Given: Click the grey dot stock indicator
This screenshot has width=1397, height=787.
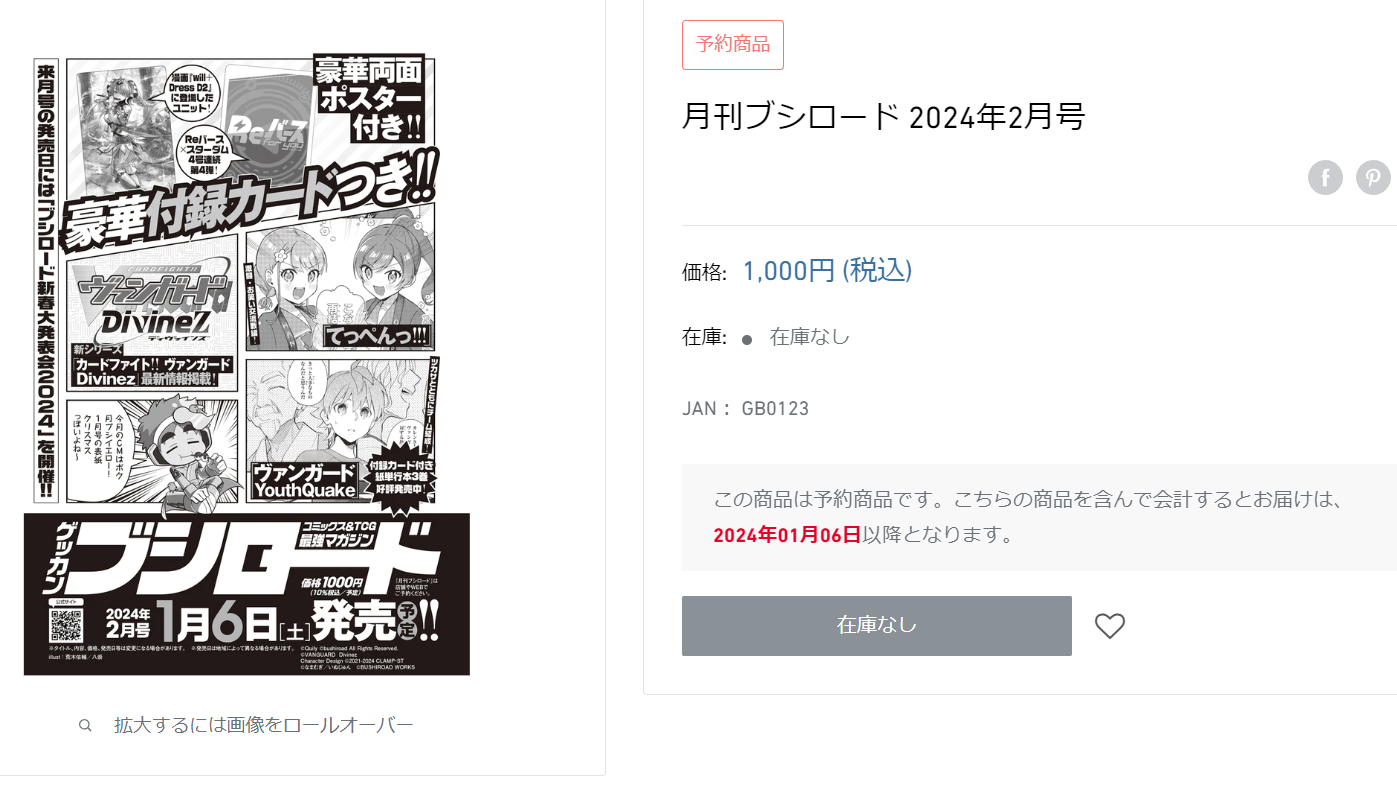Looking at the screenshot, I should click(747, 339).
